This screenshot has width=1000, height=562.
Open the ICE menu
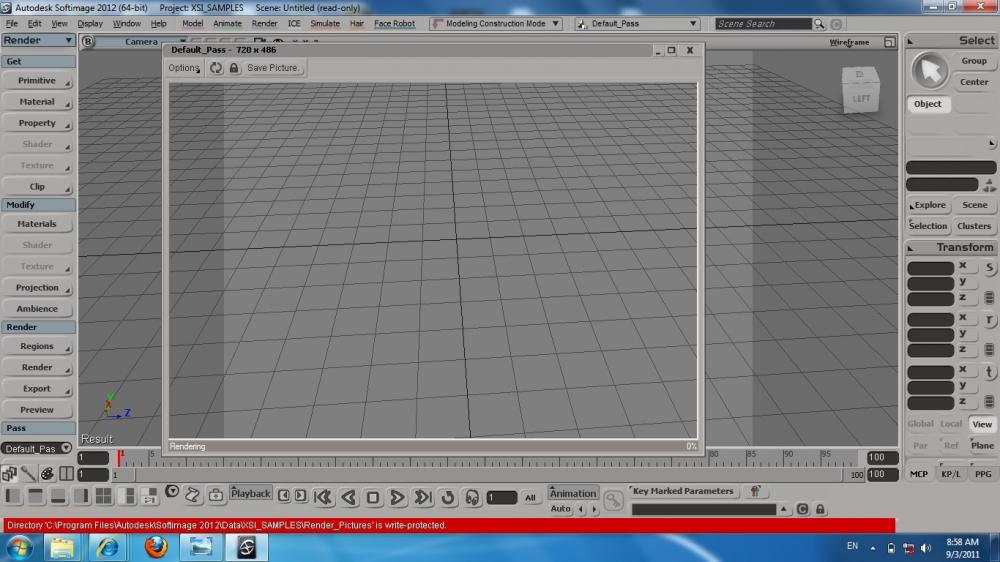pyautogui.click(x=294, y=24)
